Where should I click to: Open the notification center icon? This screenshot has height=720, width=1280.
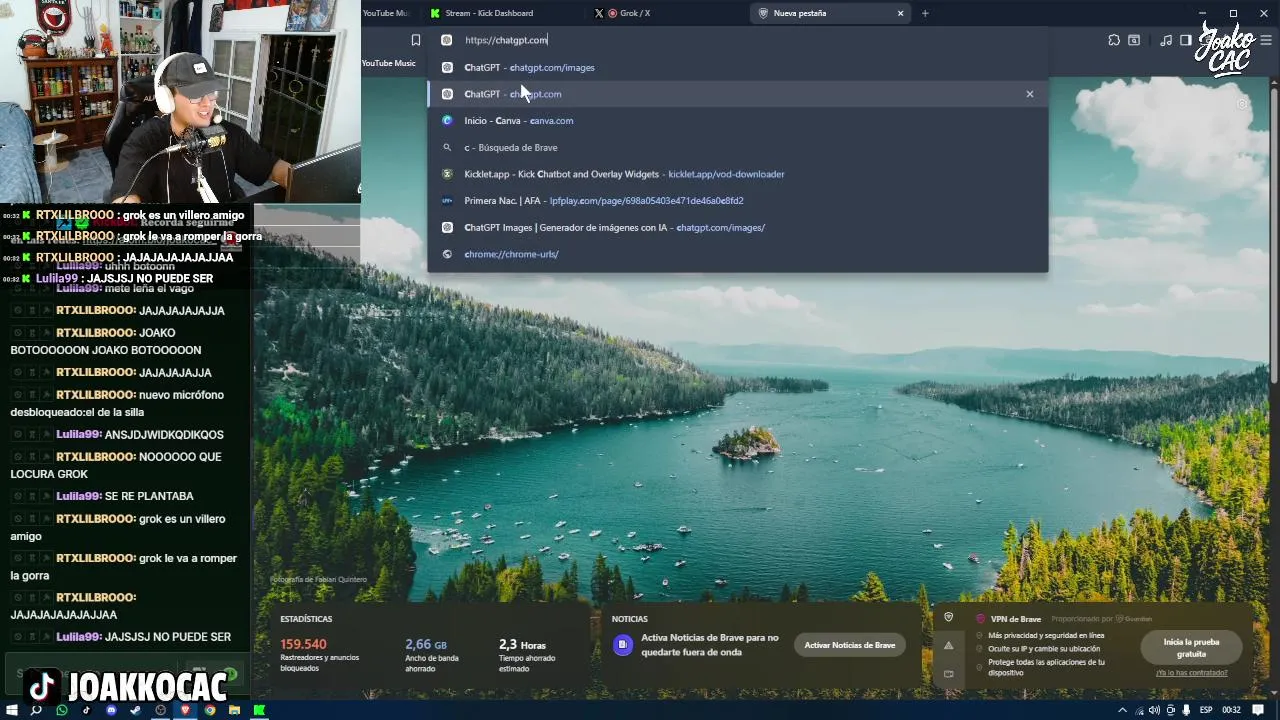click(x=1256, y=710)
